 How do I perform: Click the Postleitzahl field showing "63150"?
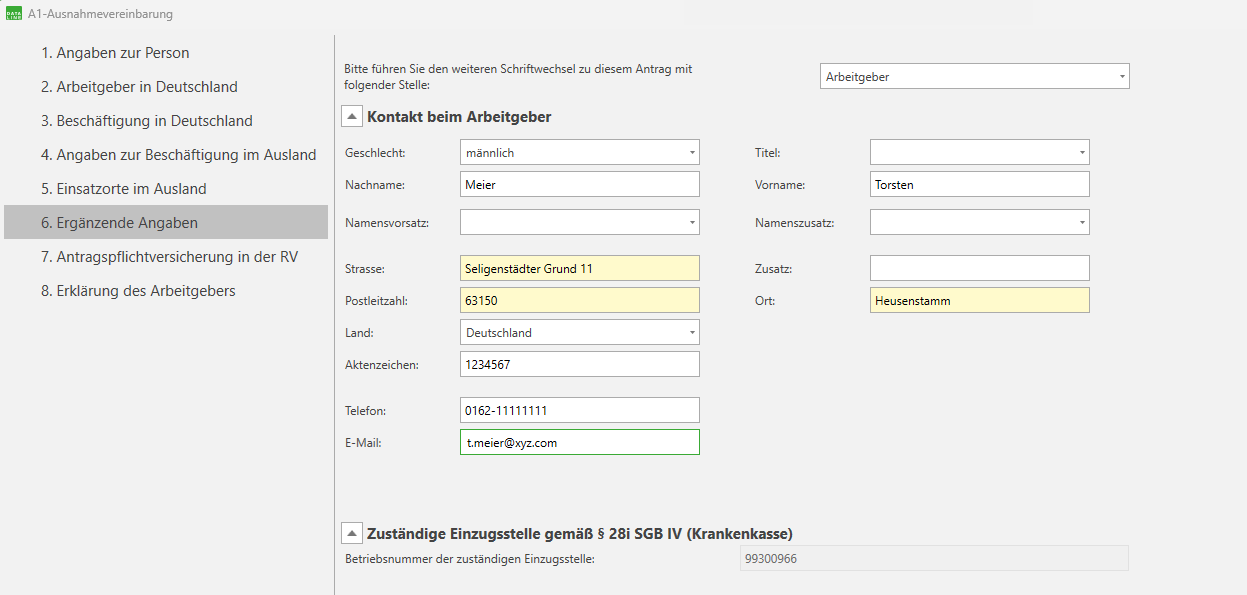580,299
